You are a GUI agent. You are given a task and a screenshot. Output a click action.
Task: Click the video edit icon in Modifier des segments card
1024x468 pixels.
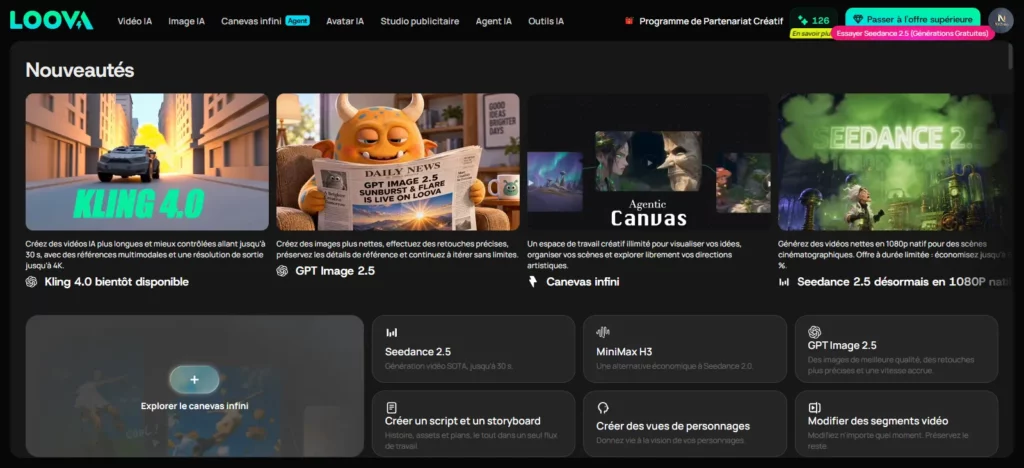814,407
